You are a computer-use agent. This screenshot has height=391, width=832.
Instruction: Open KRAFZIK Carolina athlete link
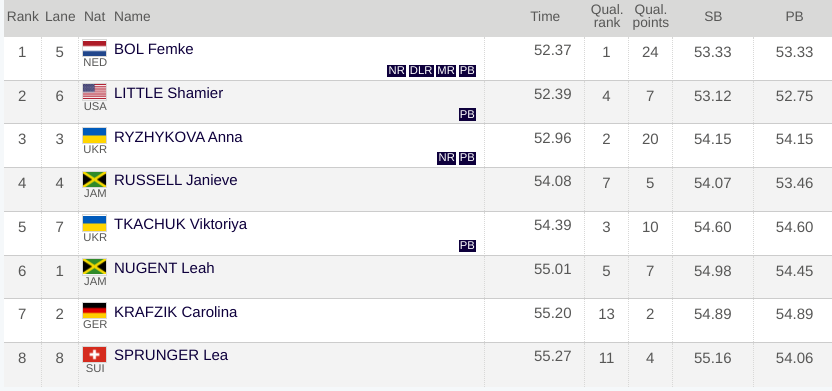(x=175, y=311)
